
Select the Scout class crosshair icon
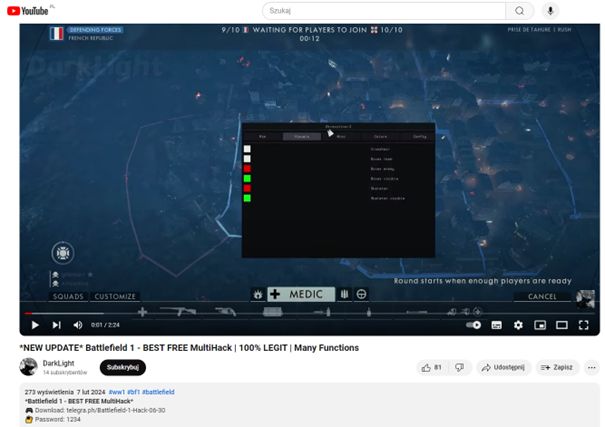361,294
